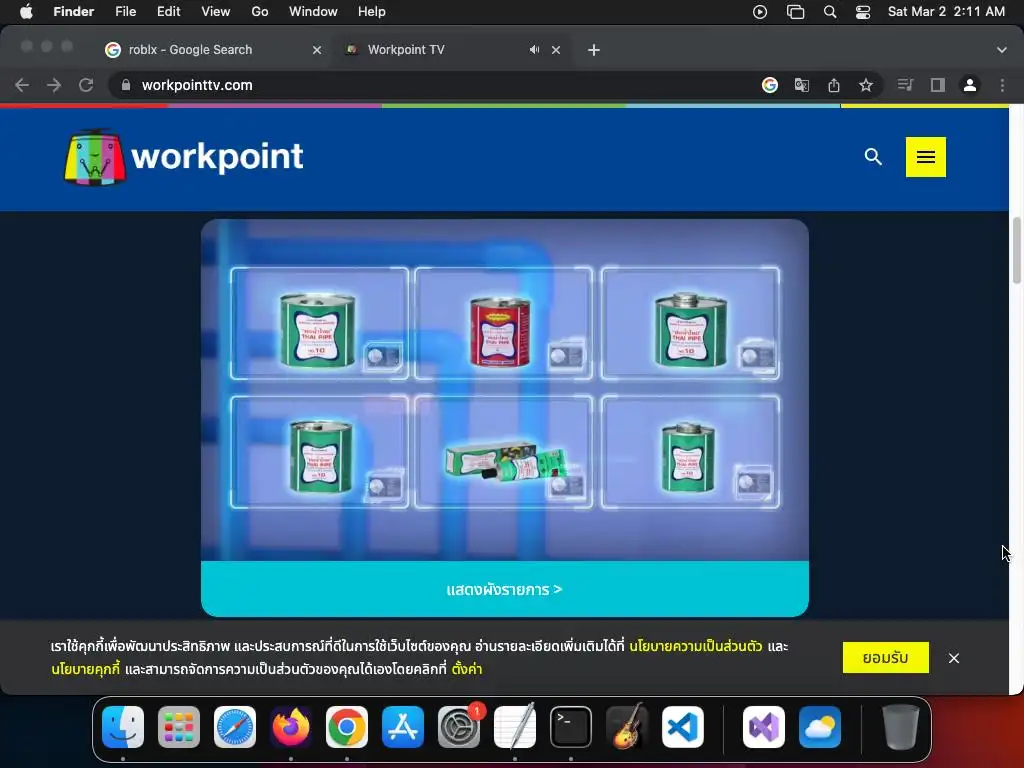
Task: Open Visual Studio Code from Dock
Action: click(683, 727)
